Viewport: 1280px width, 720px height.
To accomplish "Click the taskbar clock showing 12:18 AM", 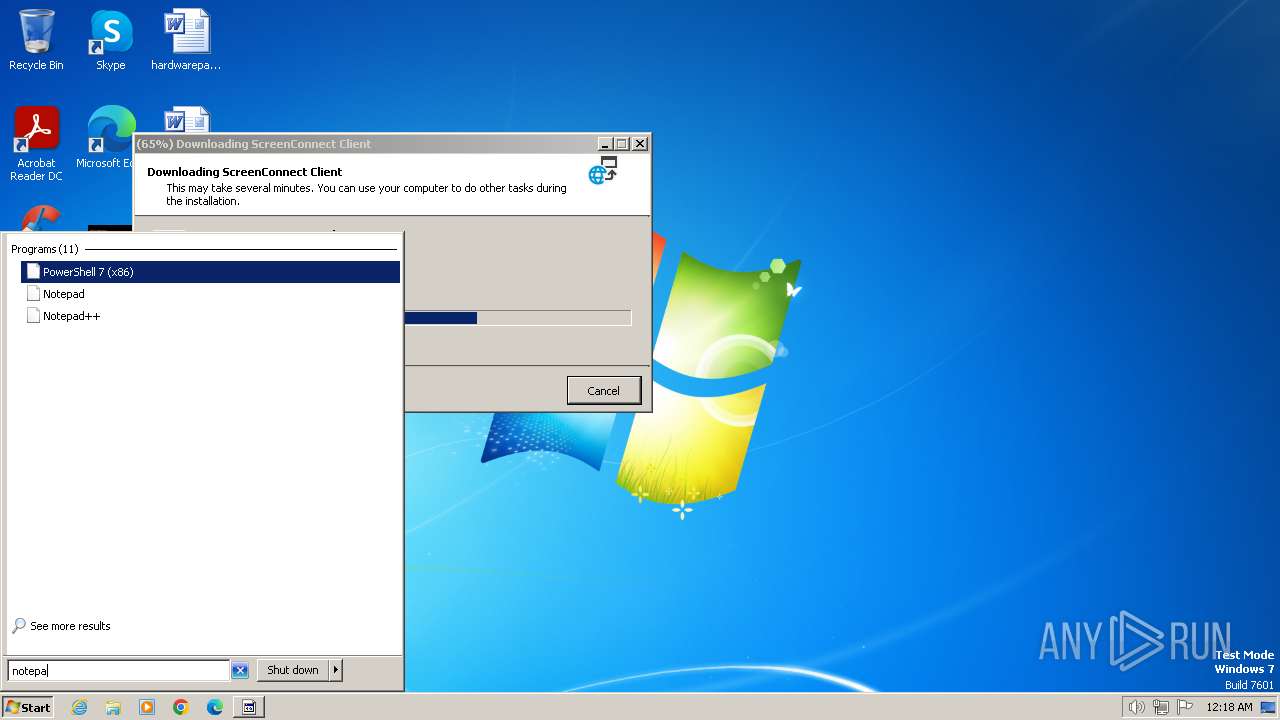I will coord(1229,707).
